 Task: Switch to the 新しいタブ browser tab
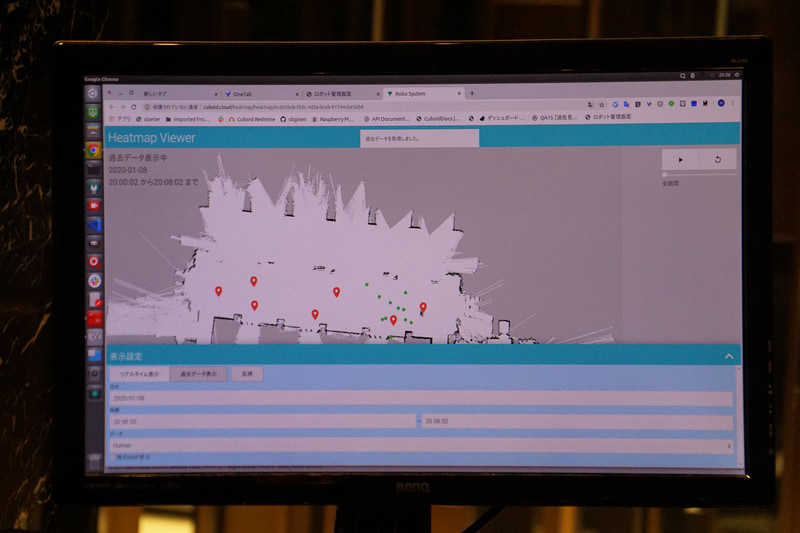179,94
